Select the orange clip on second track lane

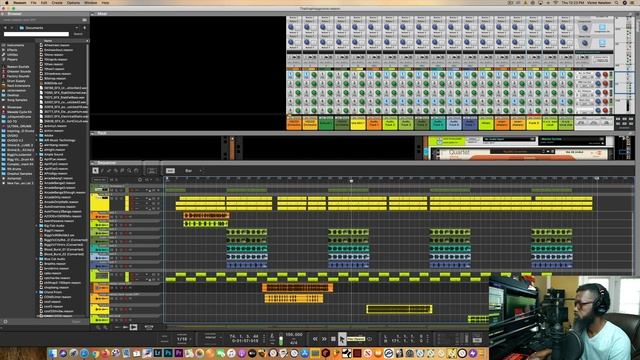click(x=206, y=215)
